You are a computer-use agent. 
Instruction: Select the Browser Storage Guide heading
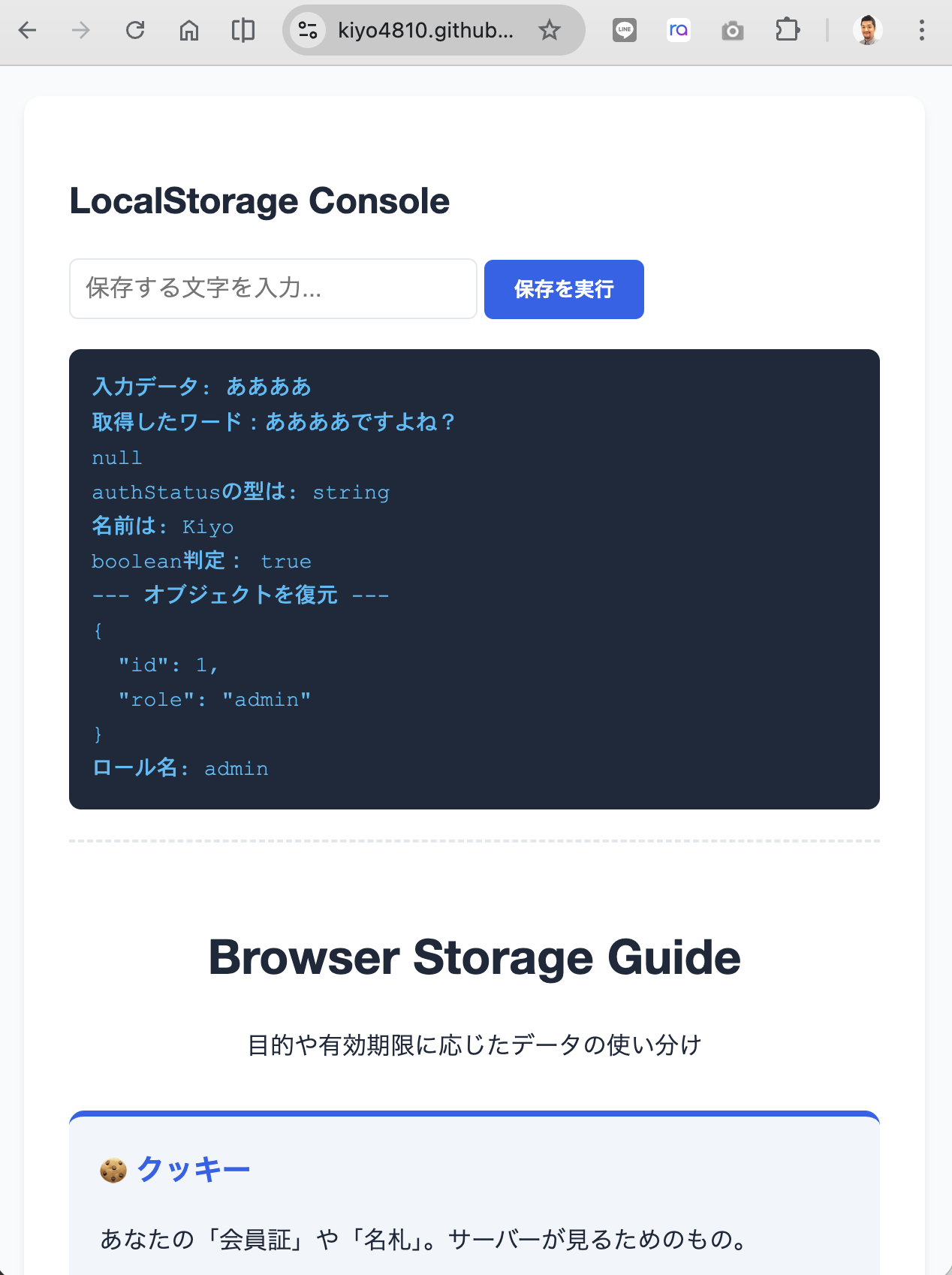click(474, 957)
